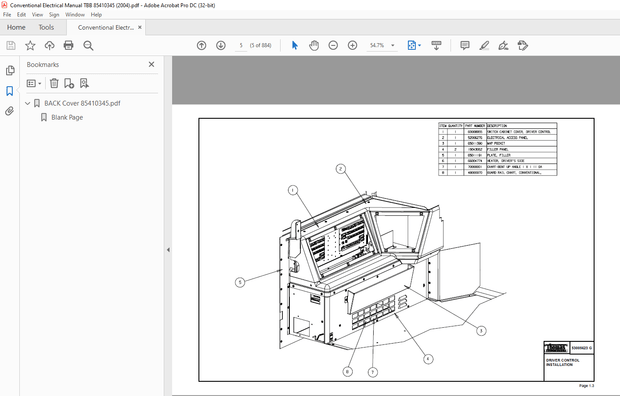Open the Sign document pen icon

503,45
